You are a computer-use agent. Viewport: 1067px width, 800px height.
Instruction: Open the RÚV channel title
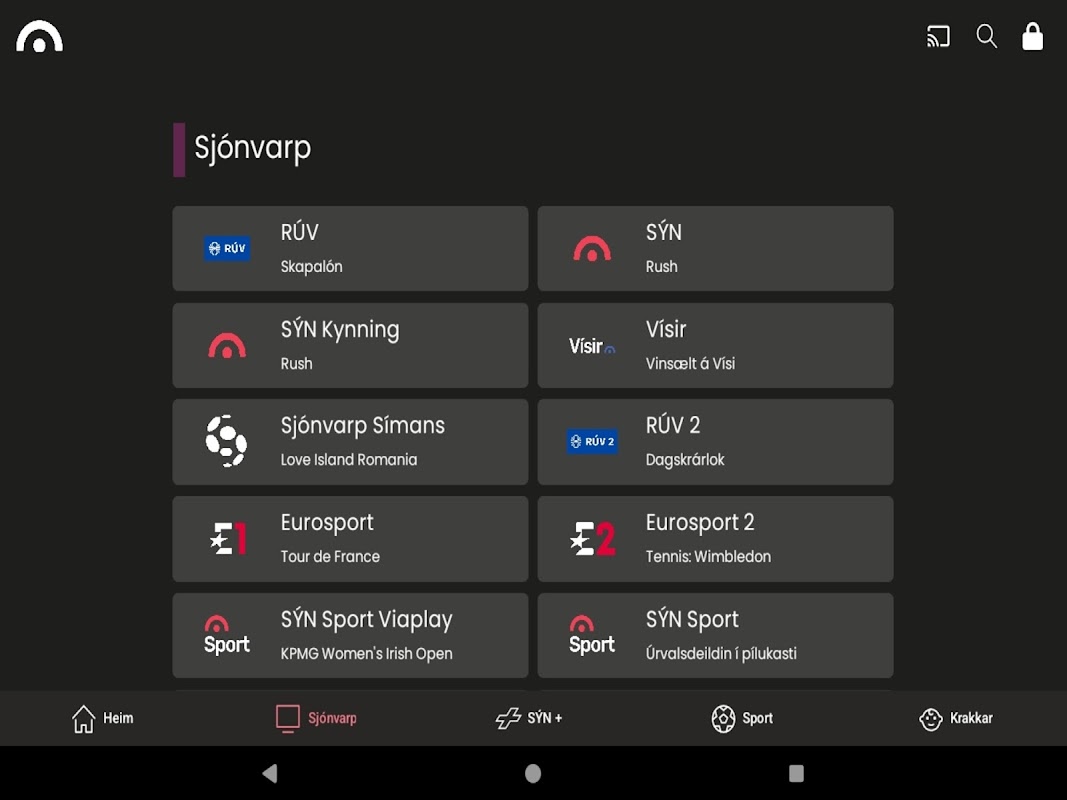(x=299, y=232)
